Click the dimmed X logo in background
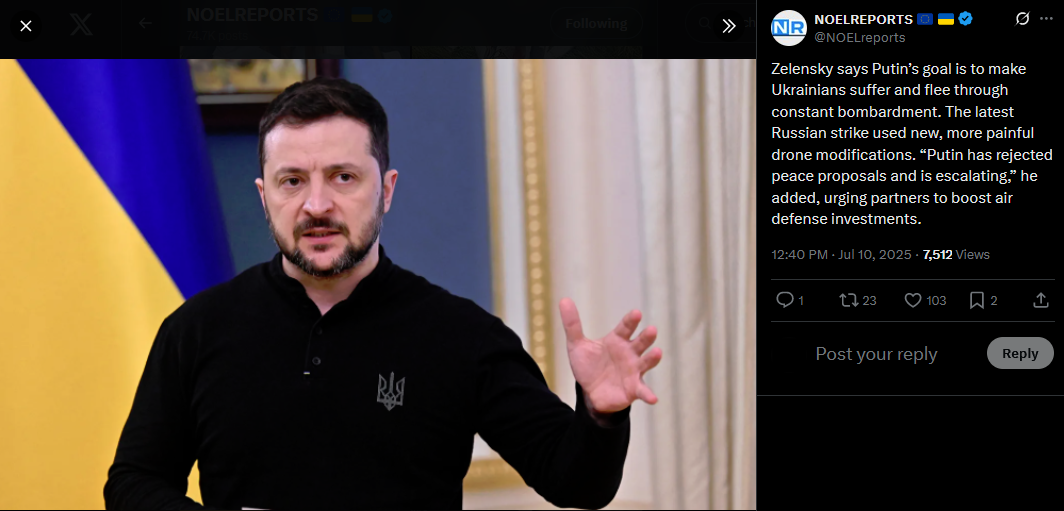 click(81, 24)
